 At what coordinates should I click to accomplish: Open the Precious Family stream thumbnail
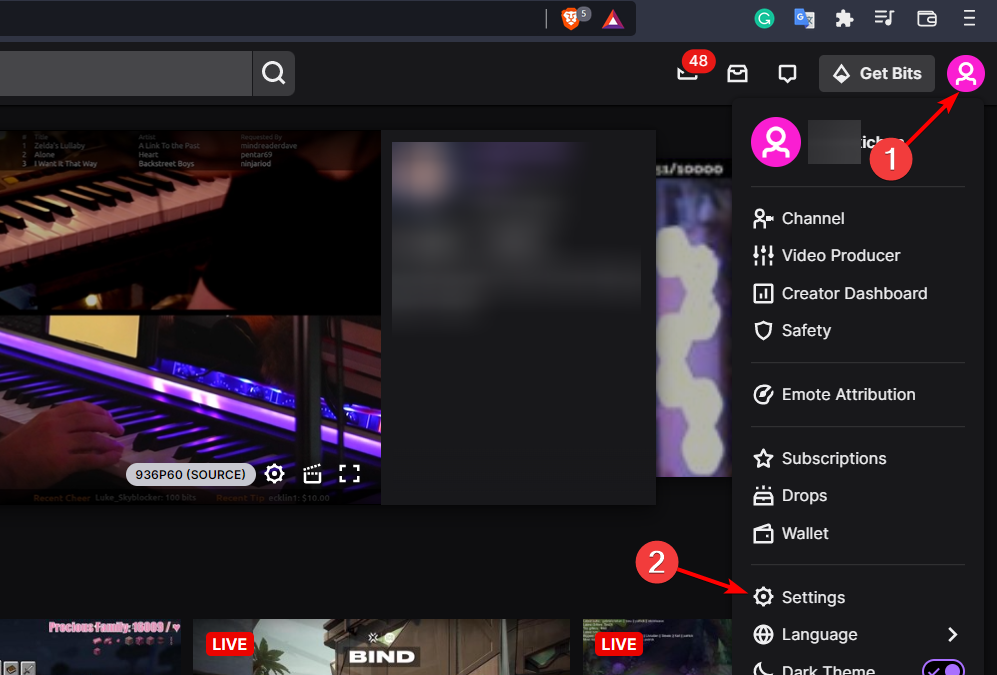tap(90, 647)
